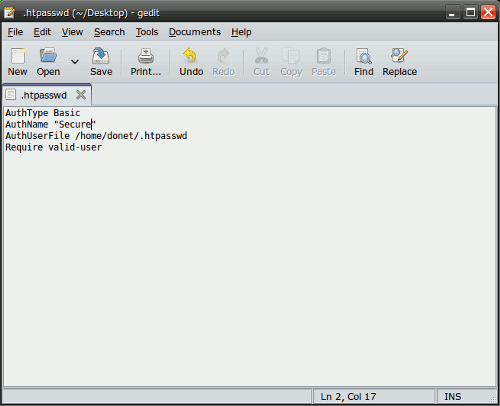The width and height of the screenshot is (500, 406).
Task: Open the Documents menu
Action: click(195, 32)
